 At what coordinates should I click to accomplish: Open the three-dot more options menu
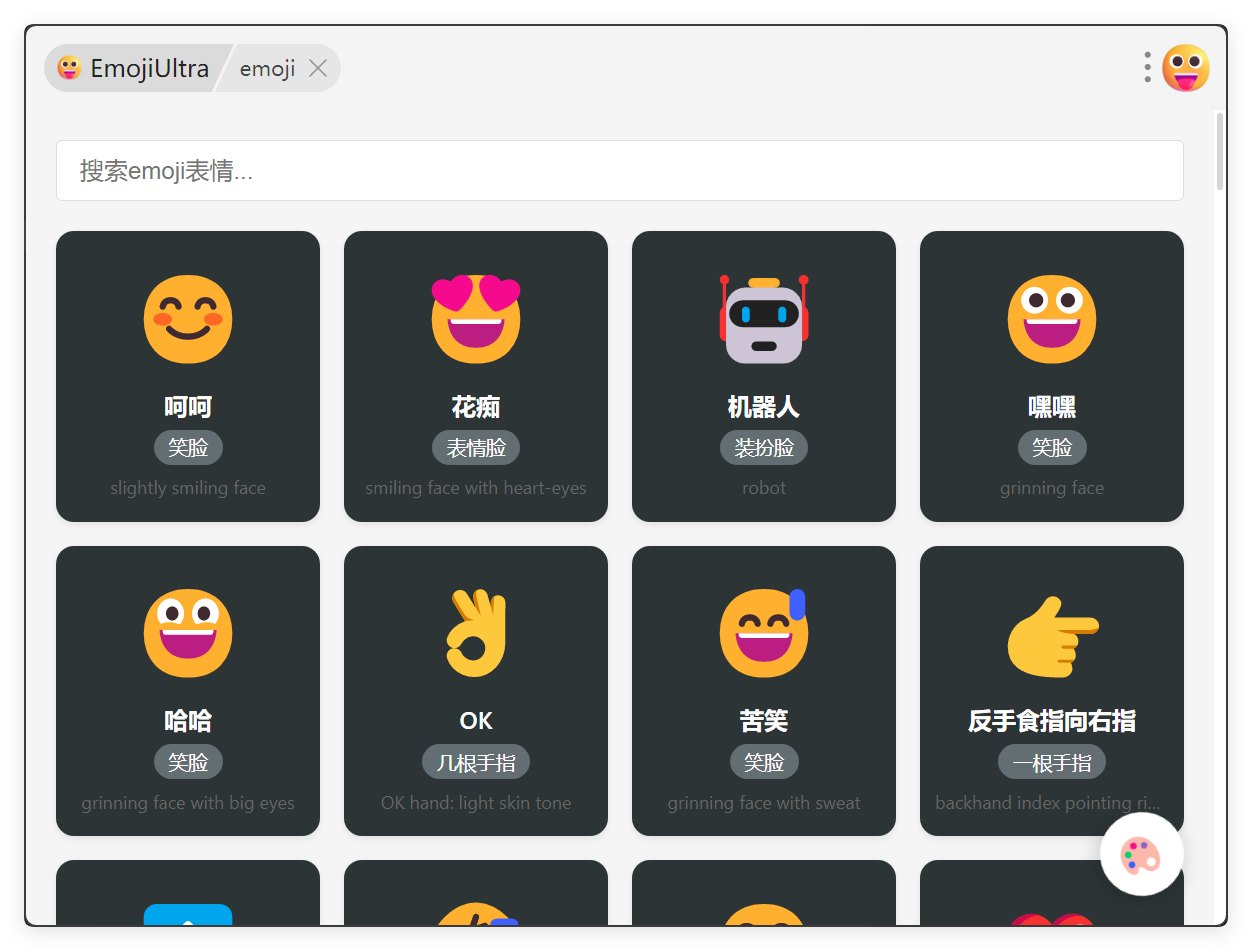[x=1148, y=68]
